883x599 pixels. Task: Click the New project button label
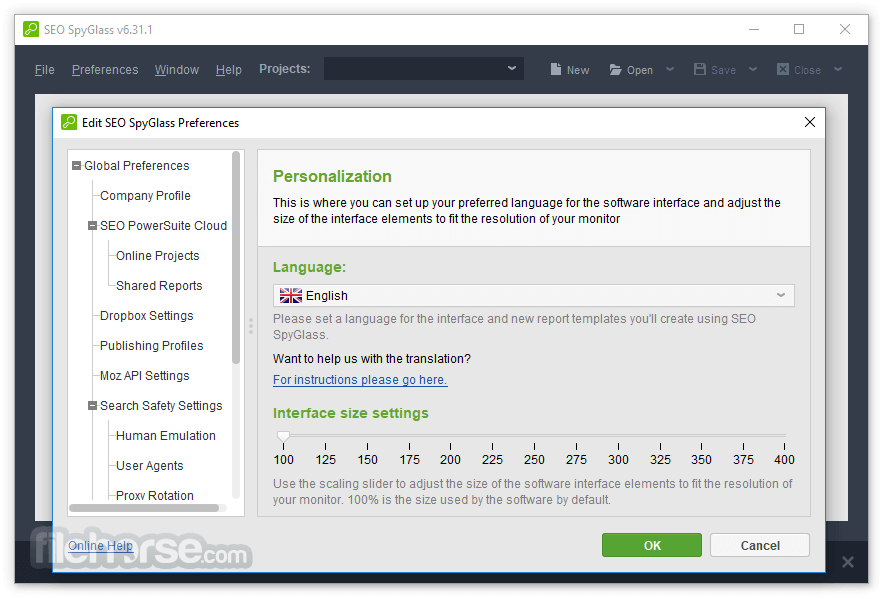tap(578, 70)
